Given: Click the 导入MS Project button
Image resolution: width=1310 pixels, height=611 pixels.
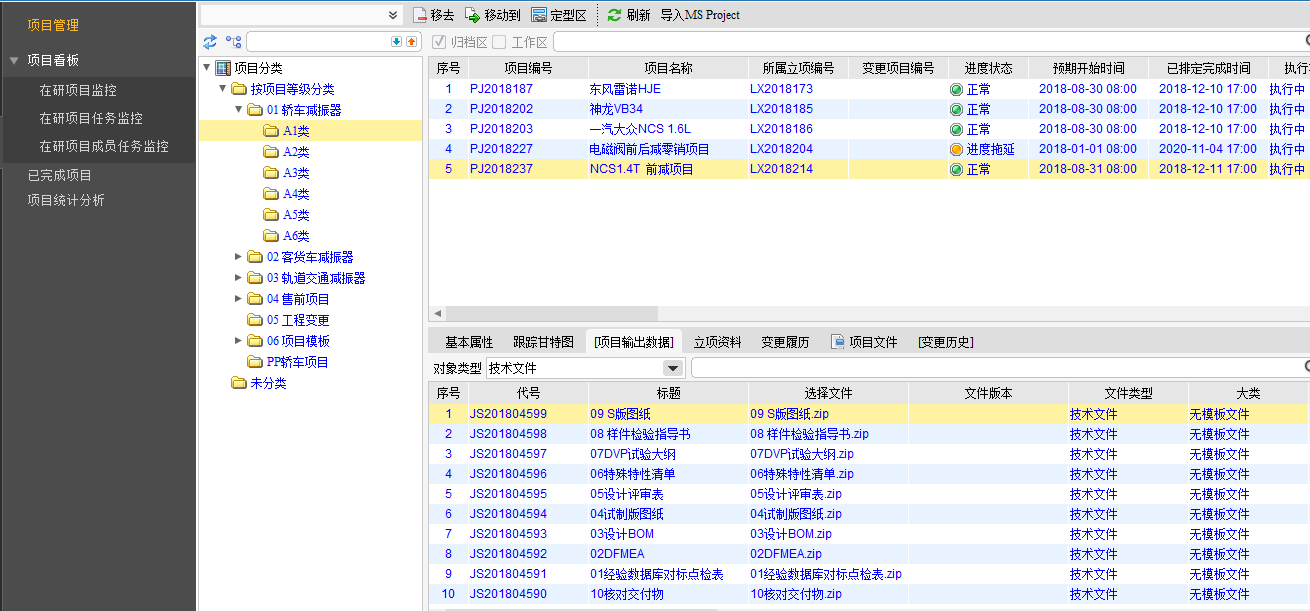Looking at the screenshot, I should [700, 15].
